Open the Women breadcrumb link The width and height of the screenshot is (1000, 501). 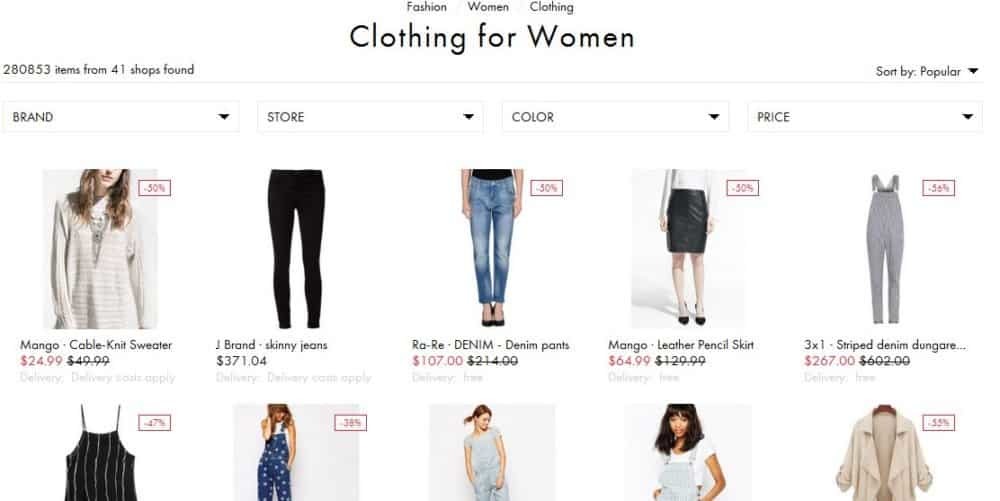pos(488,7)
